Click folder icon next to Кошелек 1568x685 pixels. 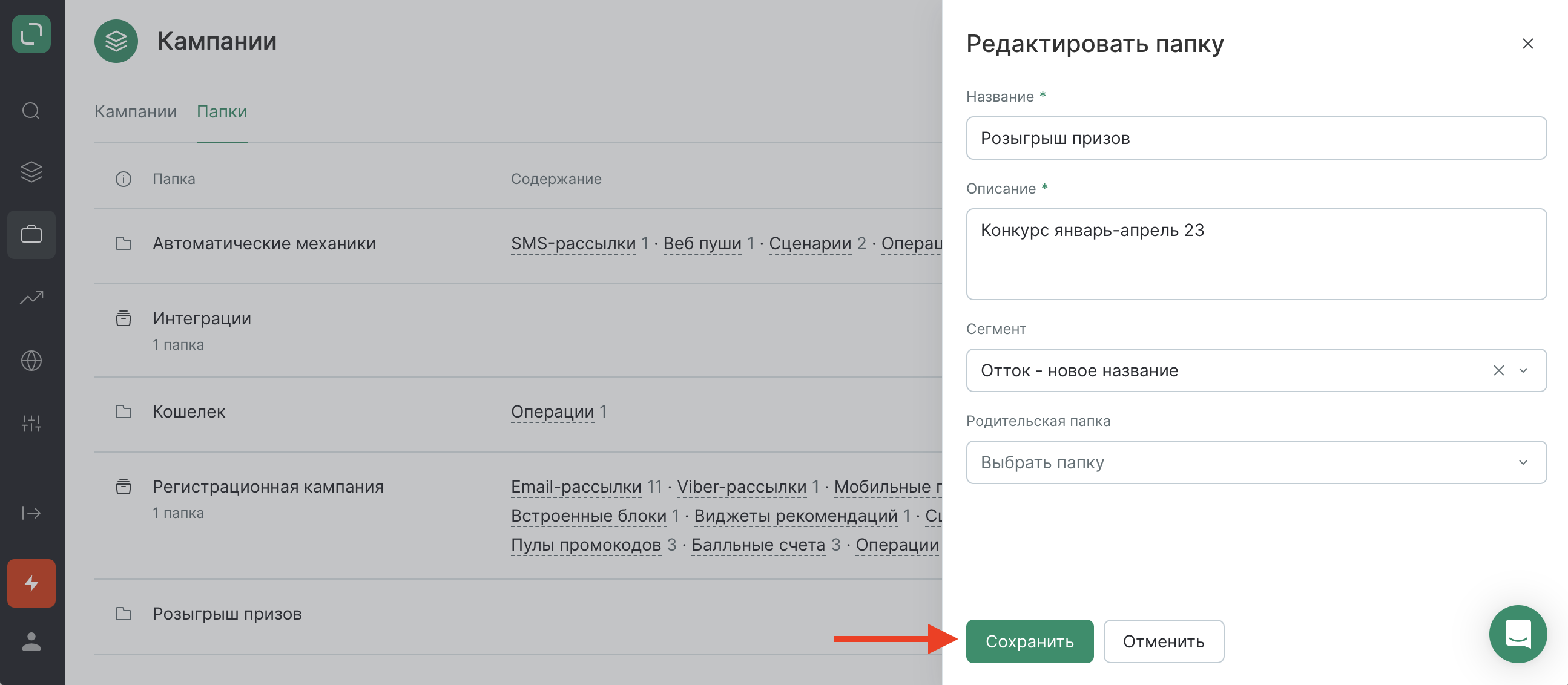click(124, 412)
